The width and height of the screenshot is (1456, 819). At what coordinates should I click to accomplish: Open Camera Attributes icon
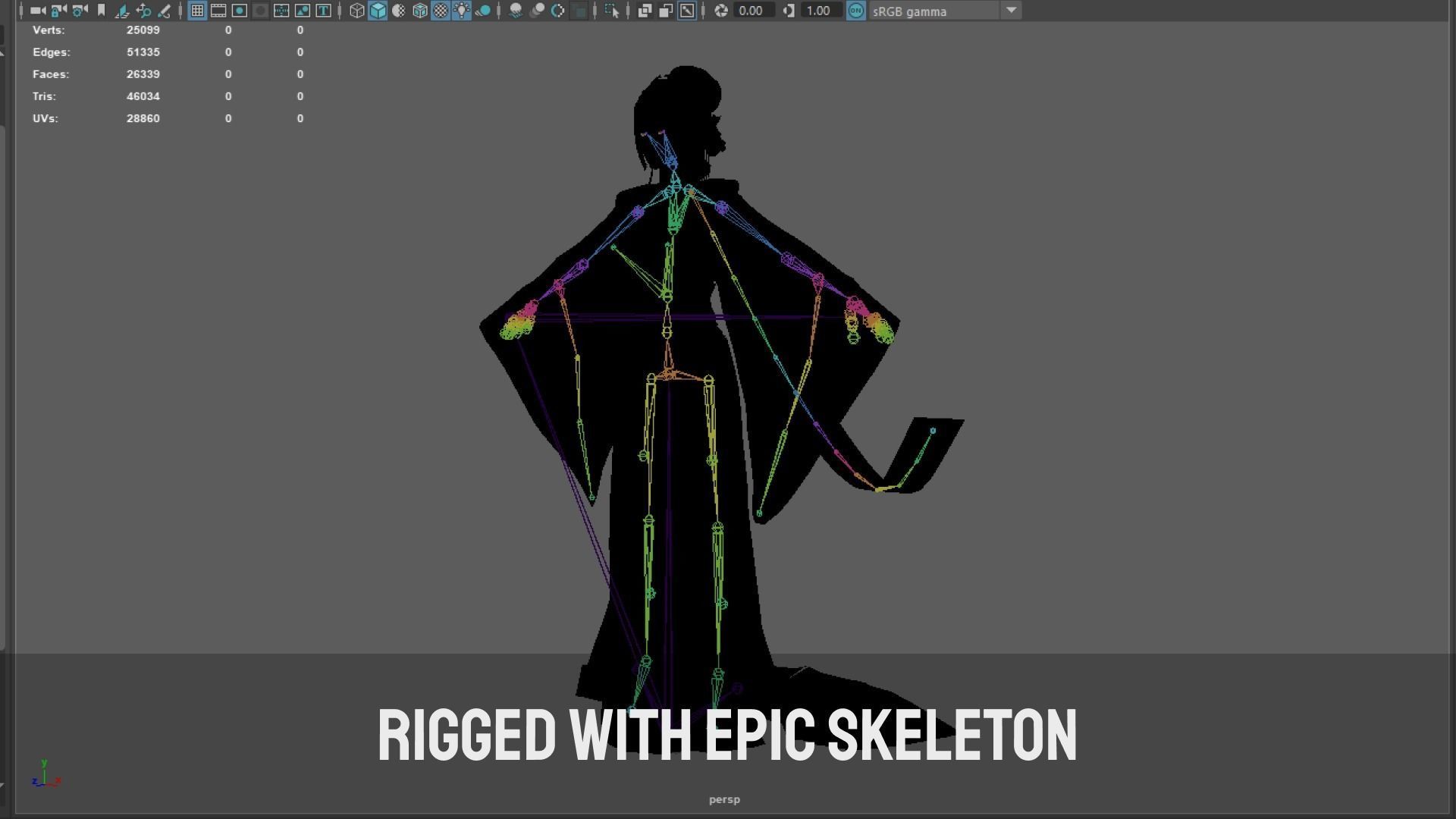click(80, 11)
